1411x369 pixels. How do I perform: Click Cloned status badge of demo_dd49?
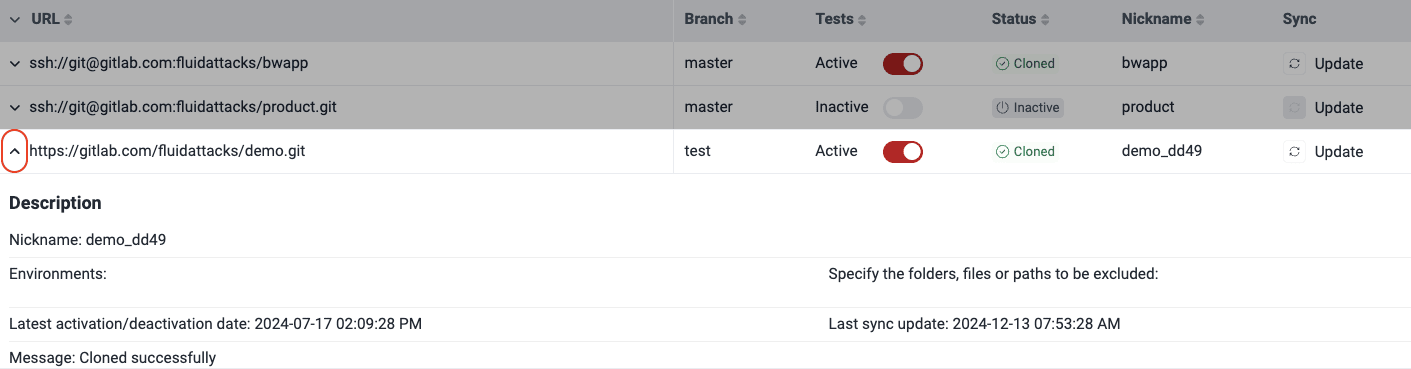(x=1025, y=151)
